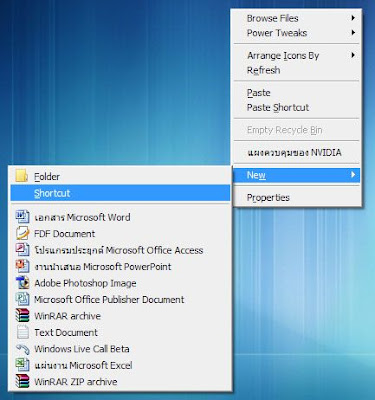Click the text 'Microsoft Office Access'

154,250
